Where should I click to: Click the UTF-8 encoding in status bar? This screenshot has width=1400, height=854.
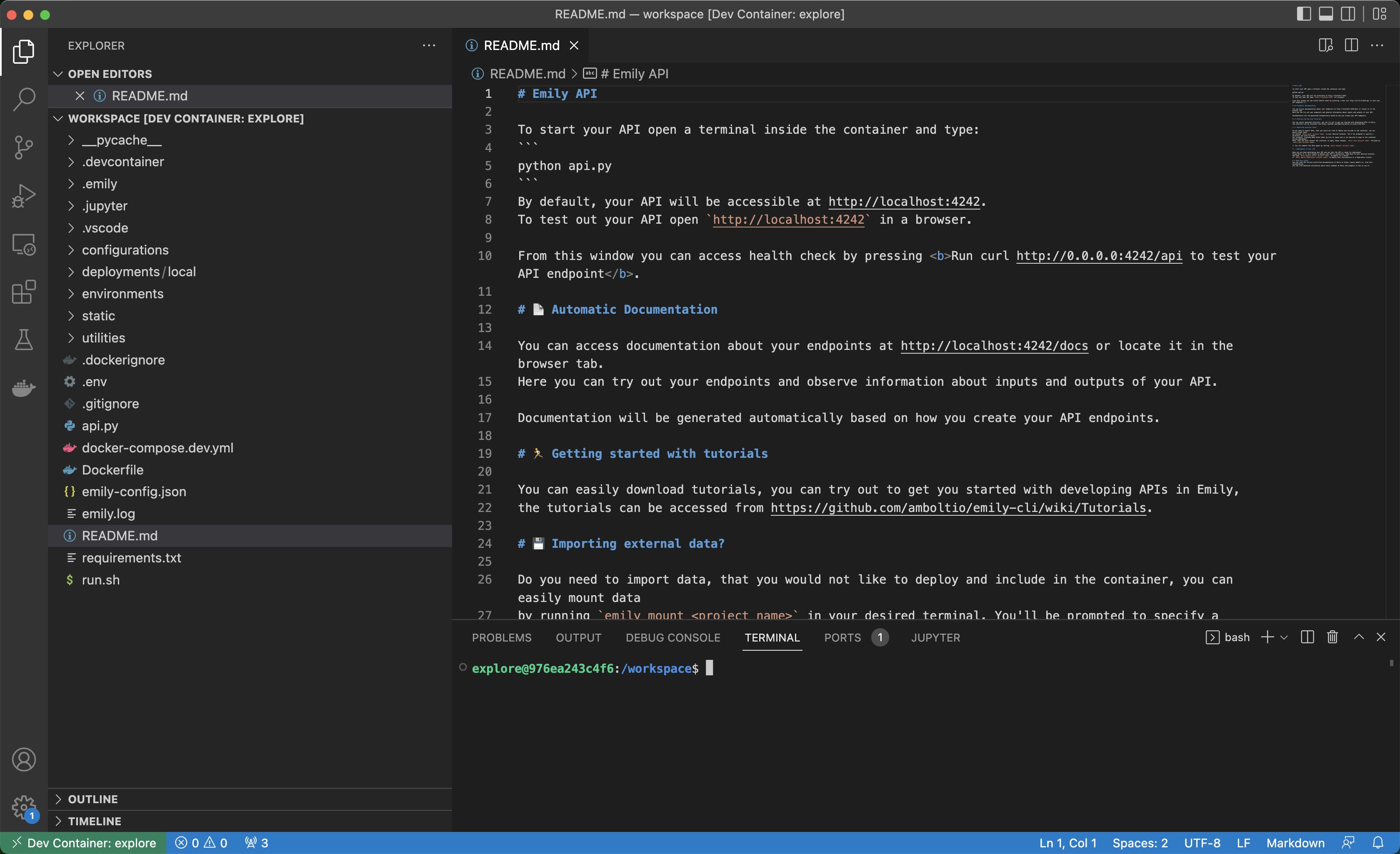tap(1202, 843)
